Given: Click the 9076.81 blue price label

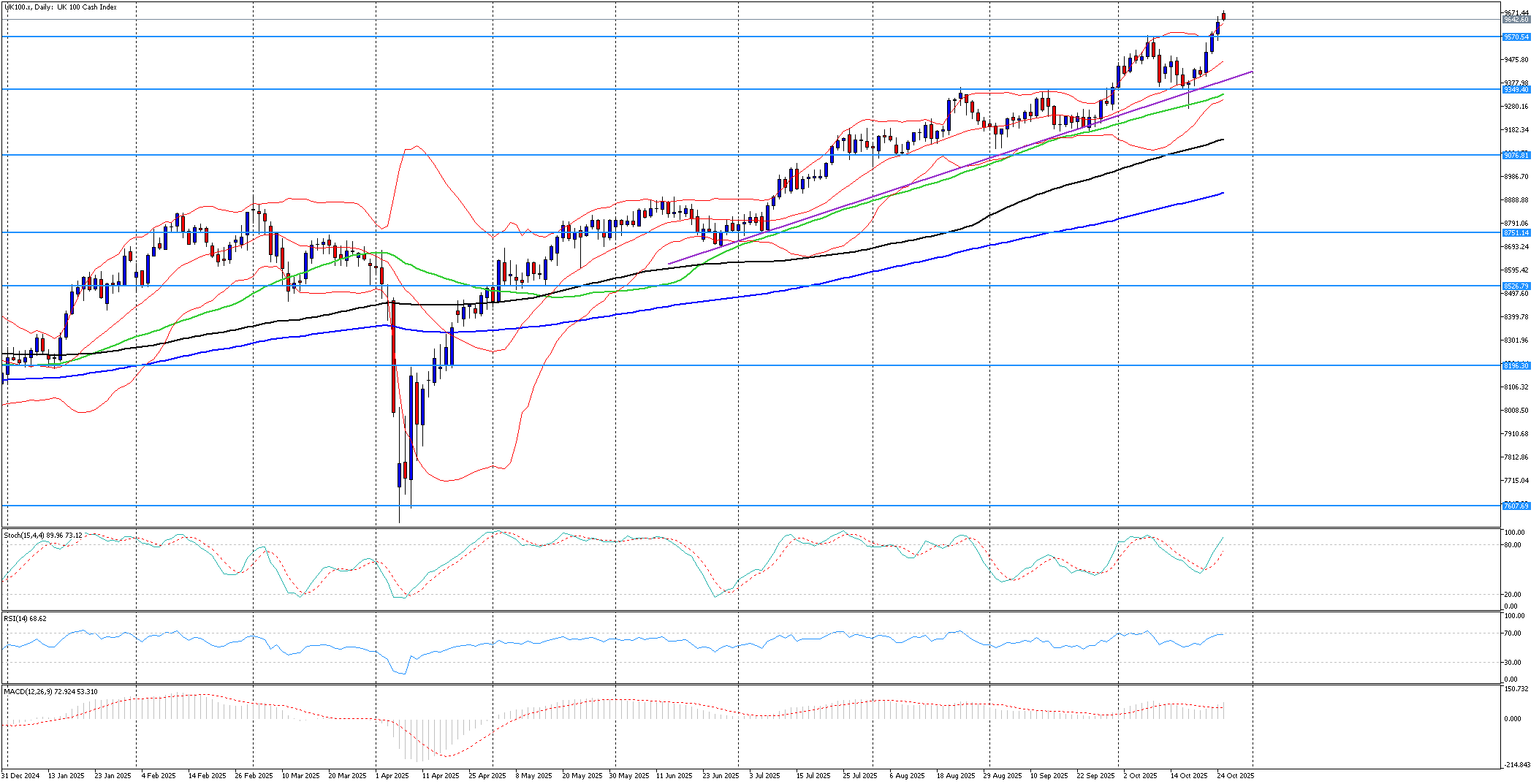Looking at the screenshot, I should [1516, 156].
